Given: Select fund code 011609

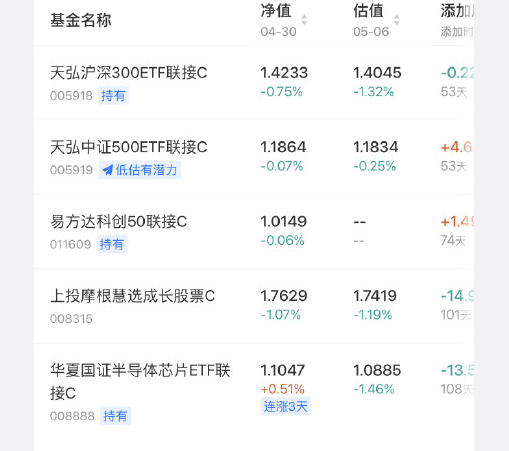Looking at the screenshot, I should [70, 245].
